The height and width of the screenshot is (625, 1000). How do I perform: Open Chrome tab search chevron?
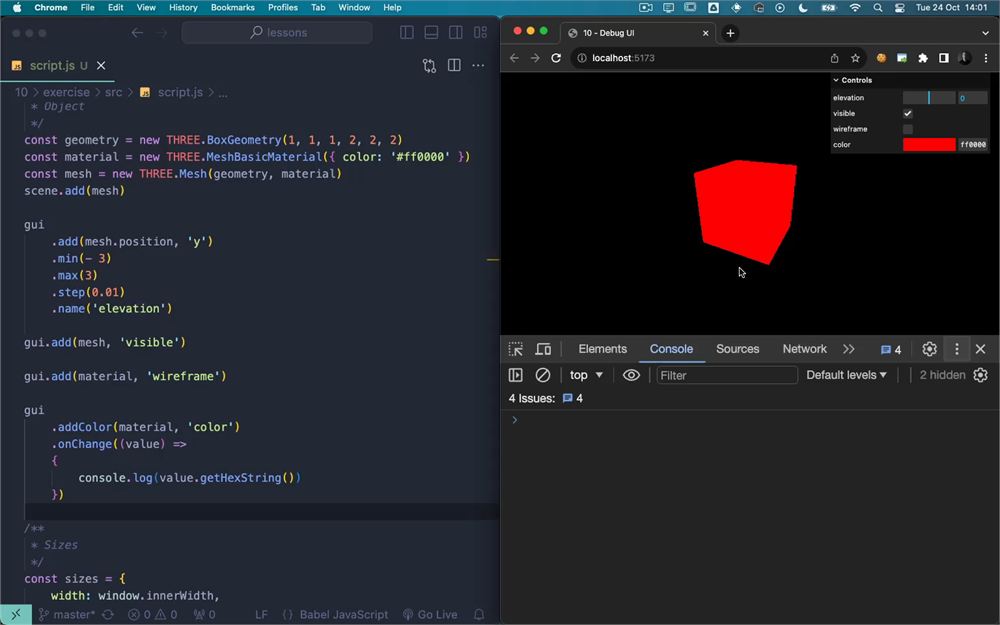click(985, 33)
